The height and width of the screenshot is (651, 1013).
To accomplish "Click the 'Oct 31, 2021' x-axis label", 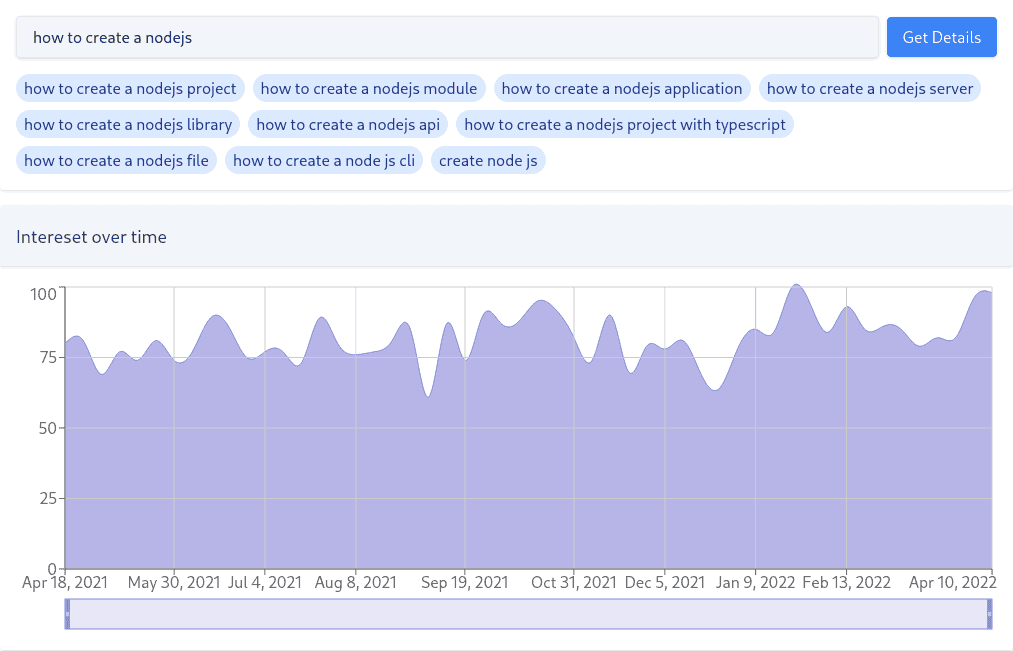I will pos(574,582).
